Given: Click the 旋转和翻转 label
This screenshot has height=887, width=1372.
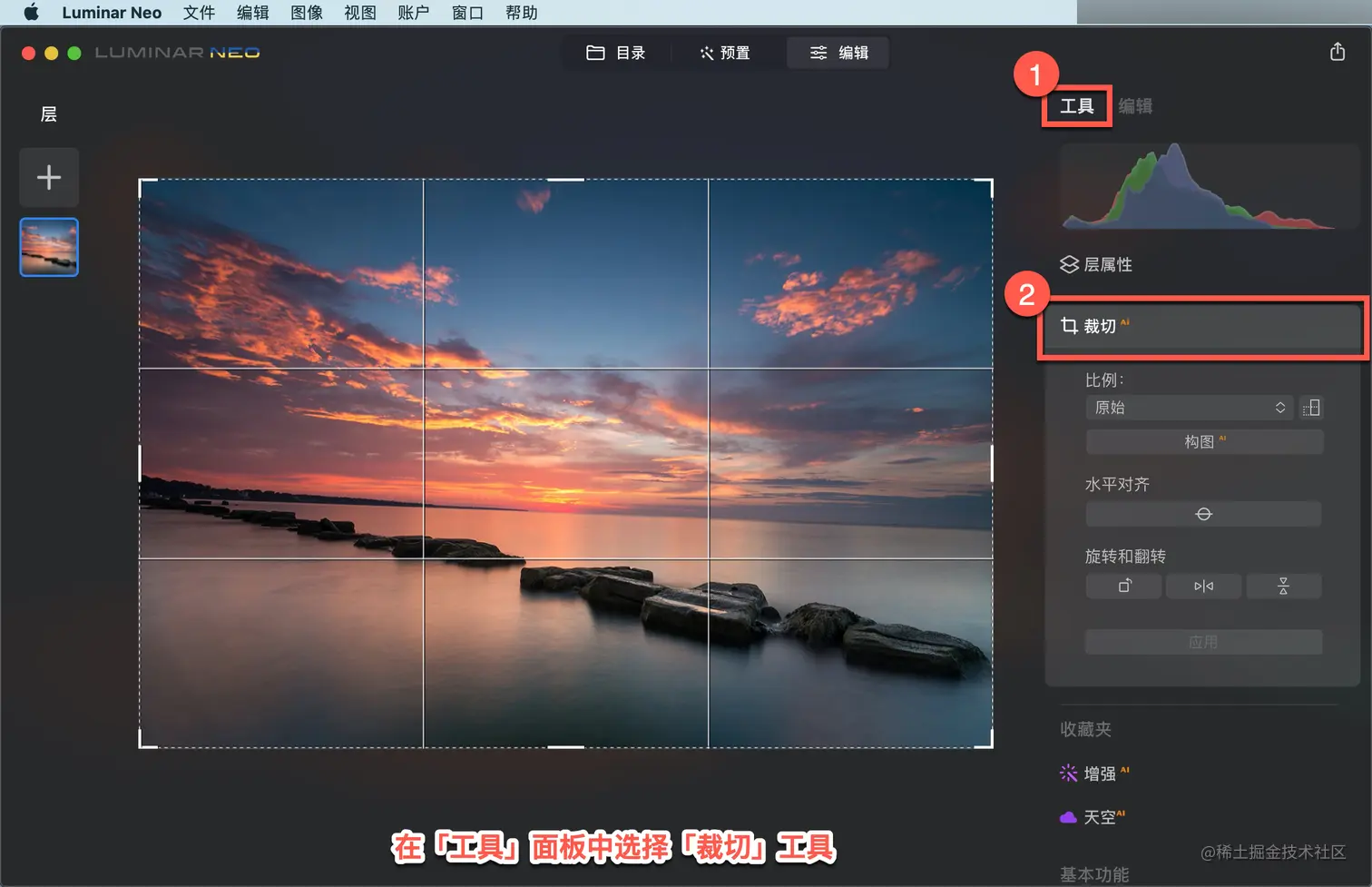Looking at the screenshot, I should pos(1125,557).
